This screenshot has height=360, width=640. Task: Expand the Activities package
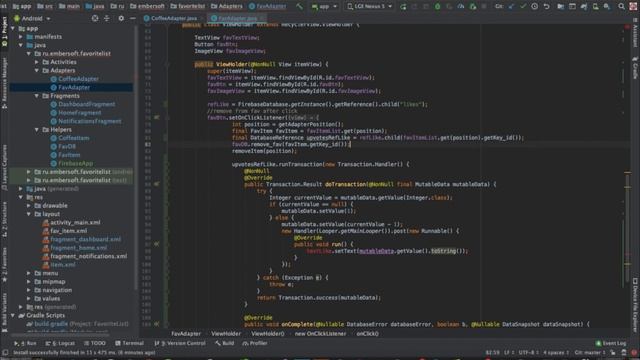point(37,62)
